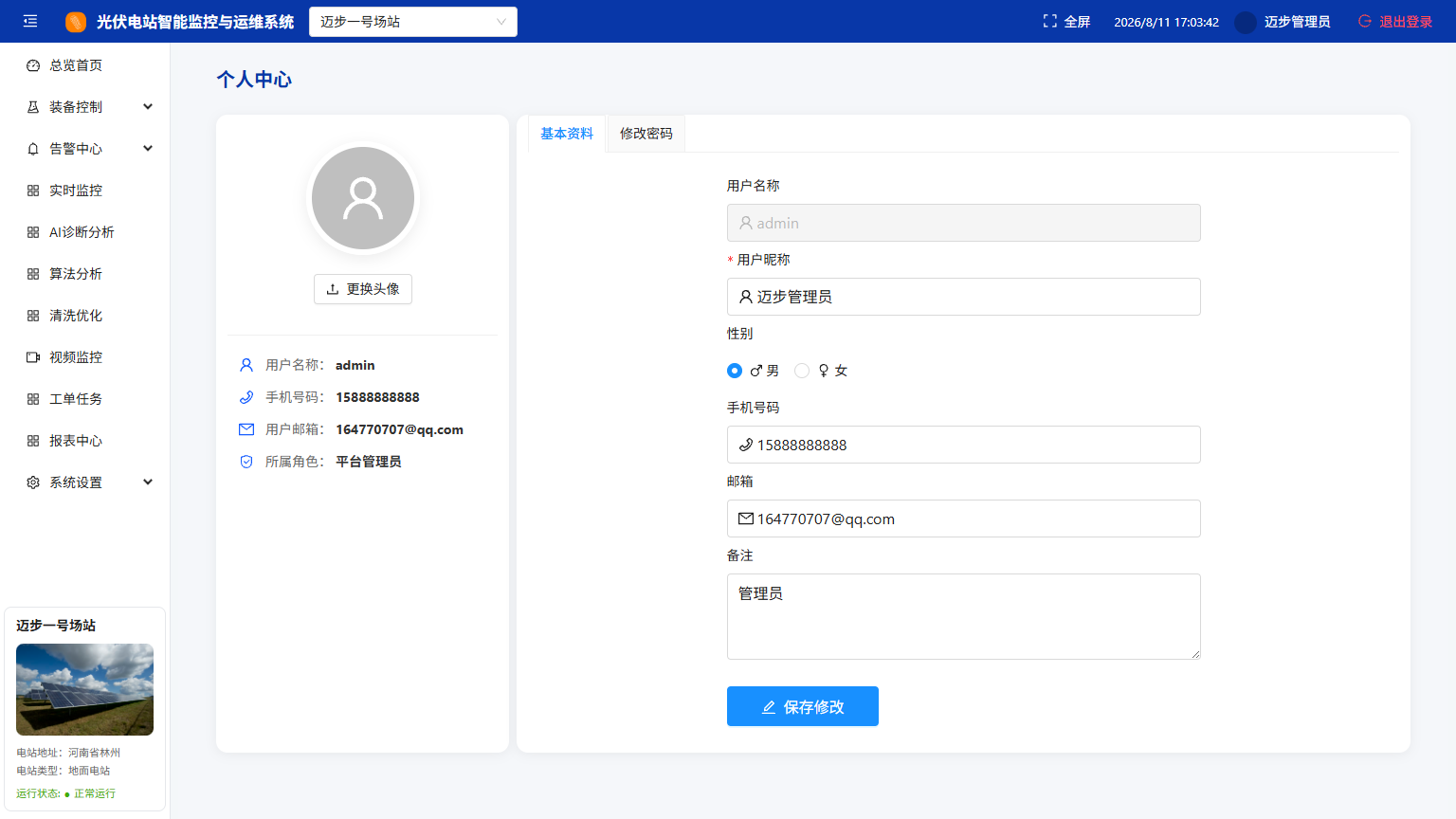Viewport: 1456px width, 819px height.
Task: Click the gear icon for 系统设置
Action: coord(33,482)
